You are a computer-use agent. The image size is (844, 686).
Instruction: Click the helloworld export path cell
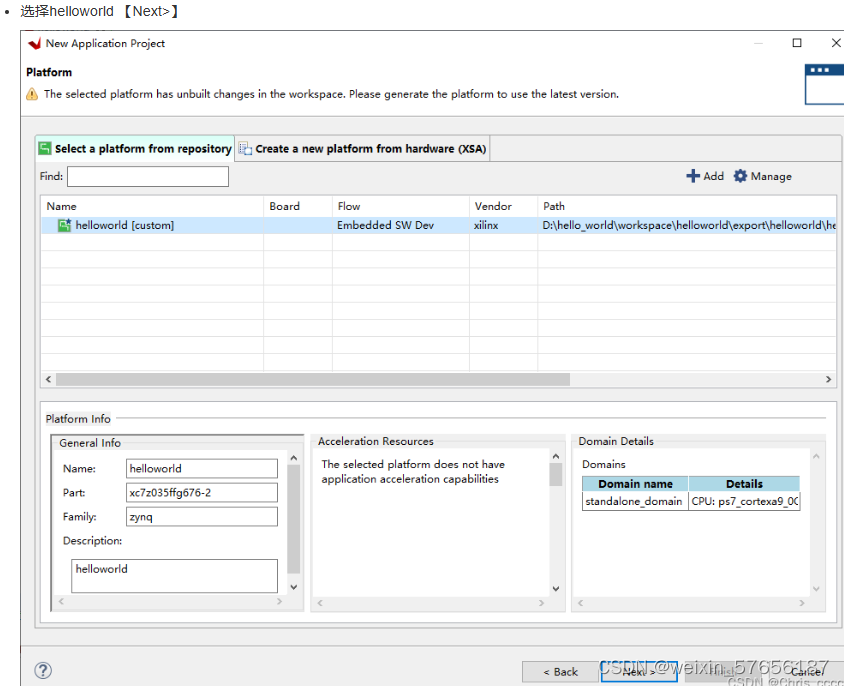click(688, 225)
